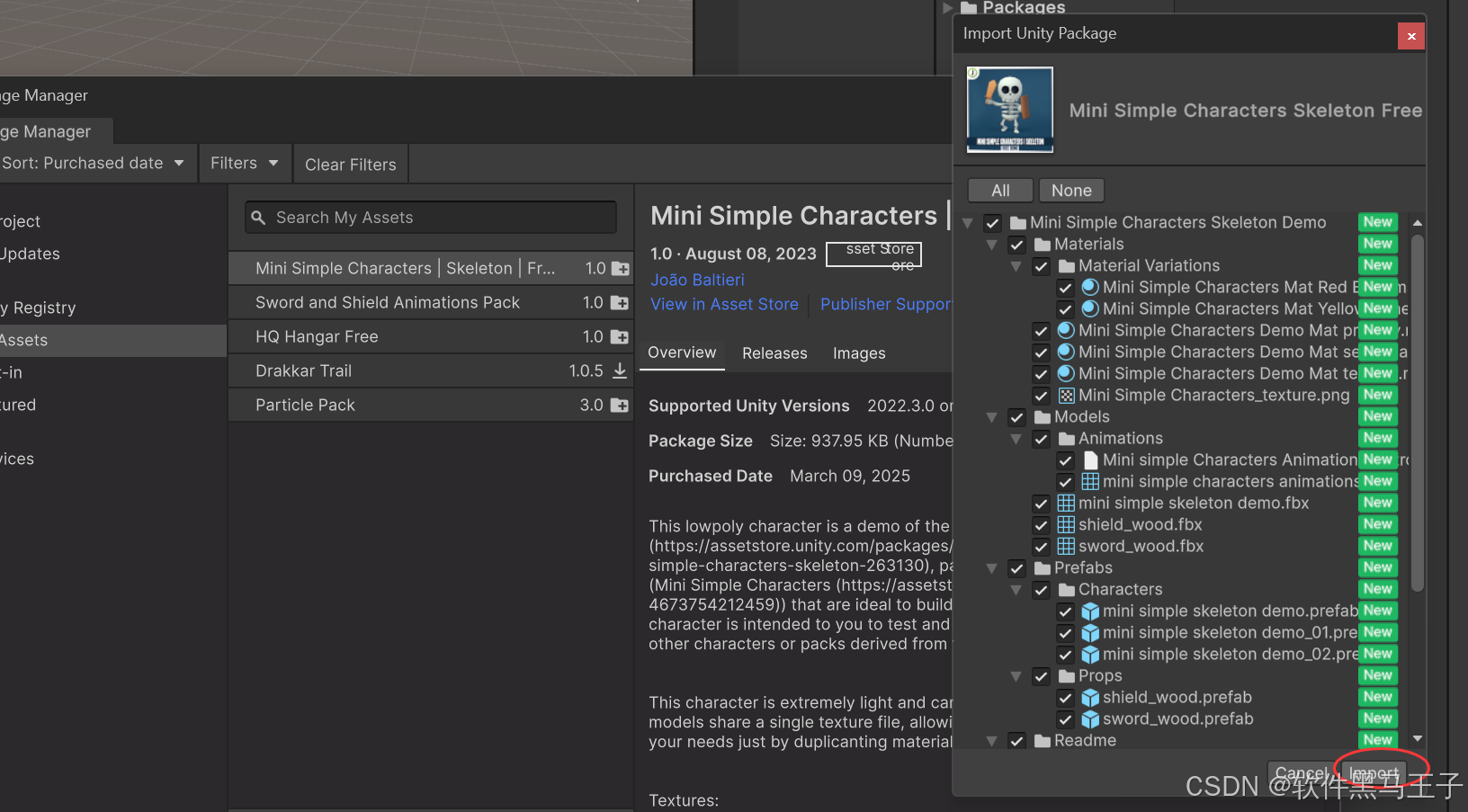The height and width of the screenshot is (812, 1468).
Task: Collapse the Material Variations folder arrow
Action: (1016, 265)
